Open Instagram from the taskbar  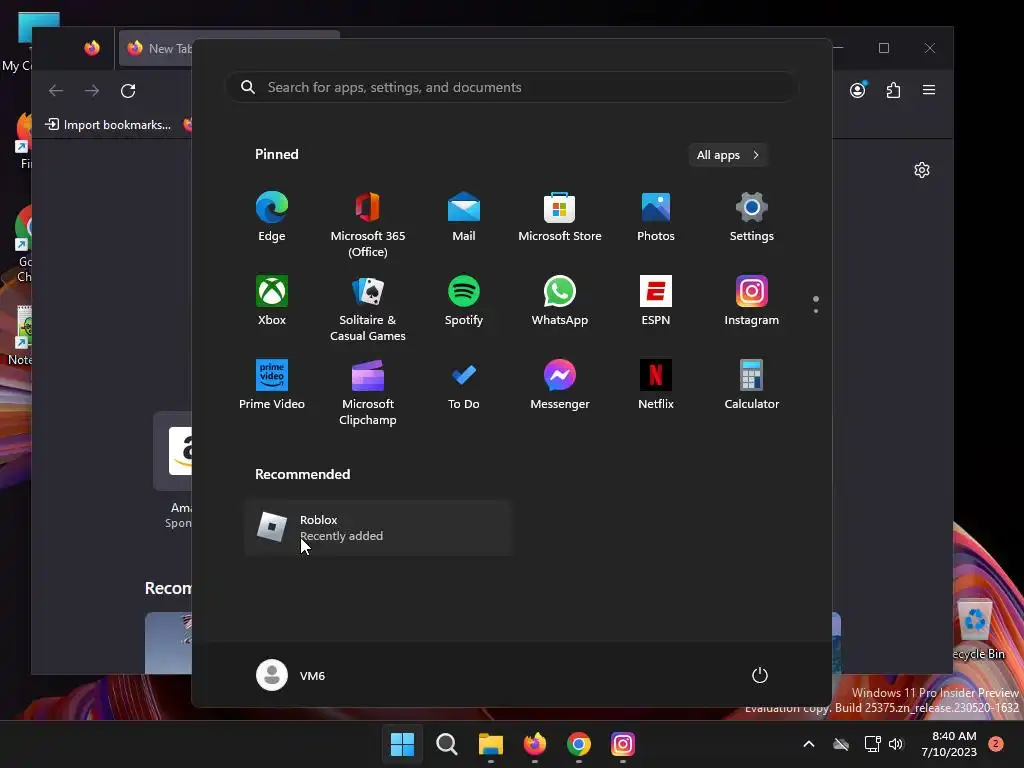pos(622,744)
